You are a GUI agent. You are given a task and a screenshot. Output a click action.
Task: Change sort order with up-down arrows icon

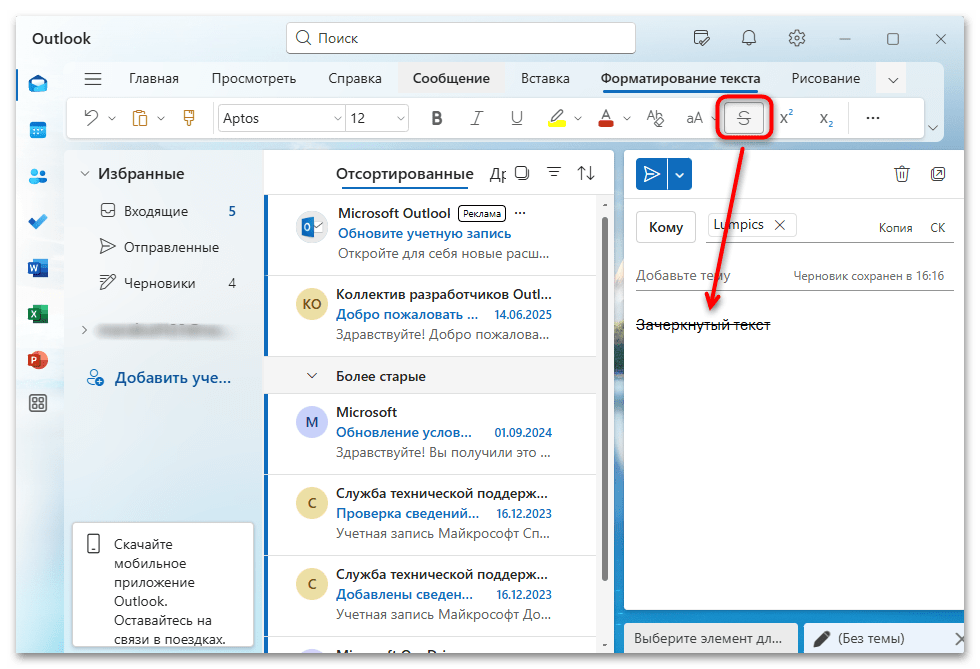586,173
